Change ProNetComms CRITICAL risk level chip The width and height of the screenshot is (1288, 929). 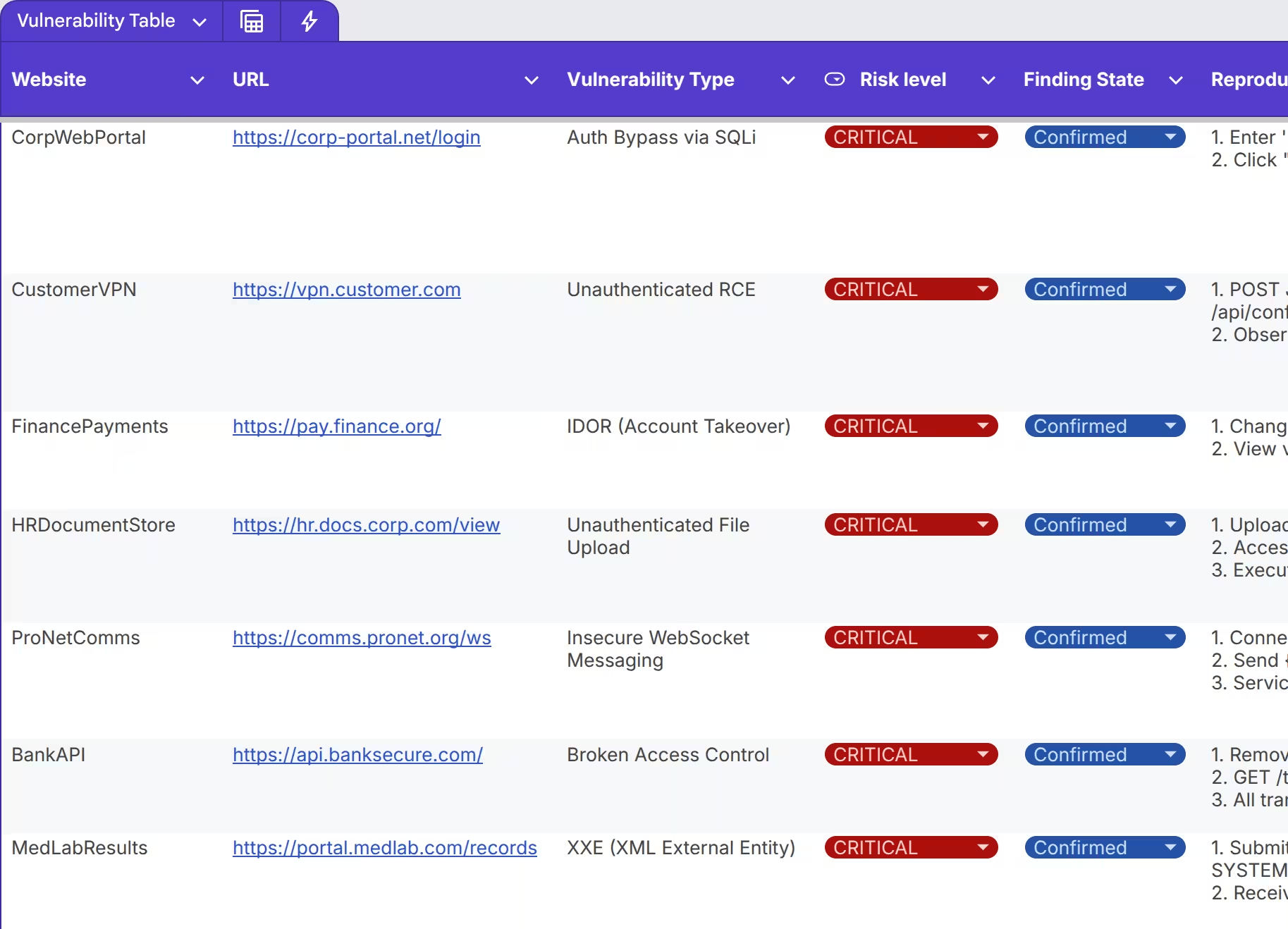(x=911, y=638)
